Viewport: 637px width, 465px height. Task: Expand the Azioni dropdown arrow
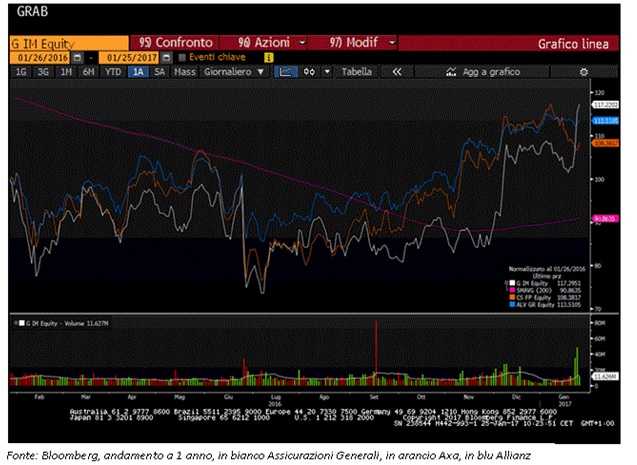point(302,43)
